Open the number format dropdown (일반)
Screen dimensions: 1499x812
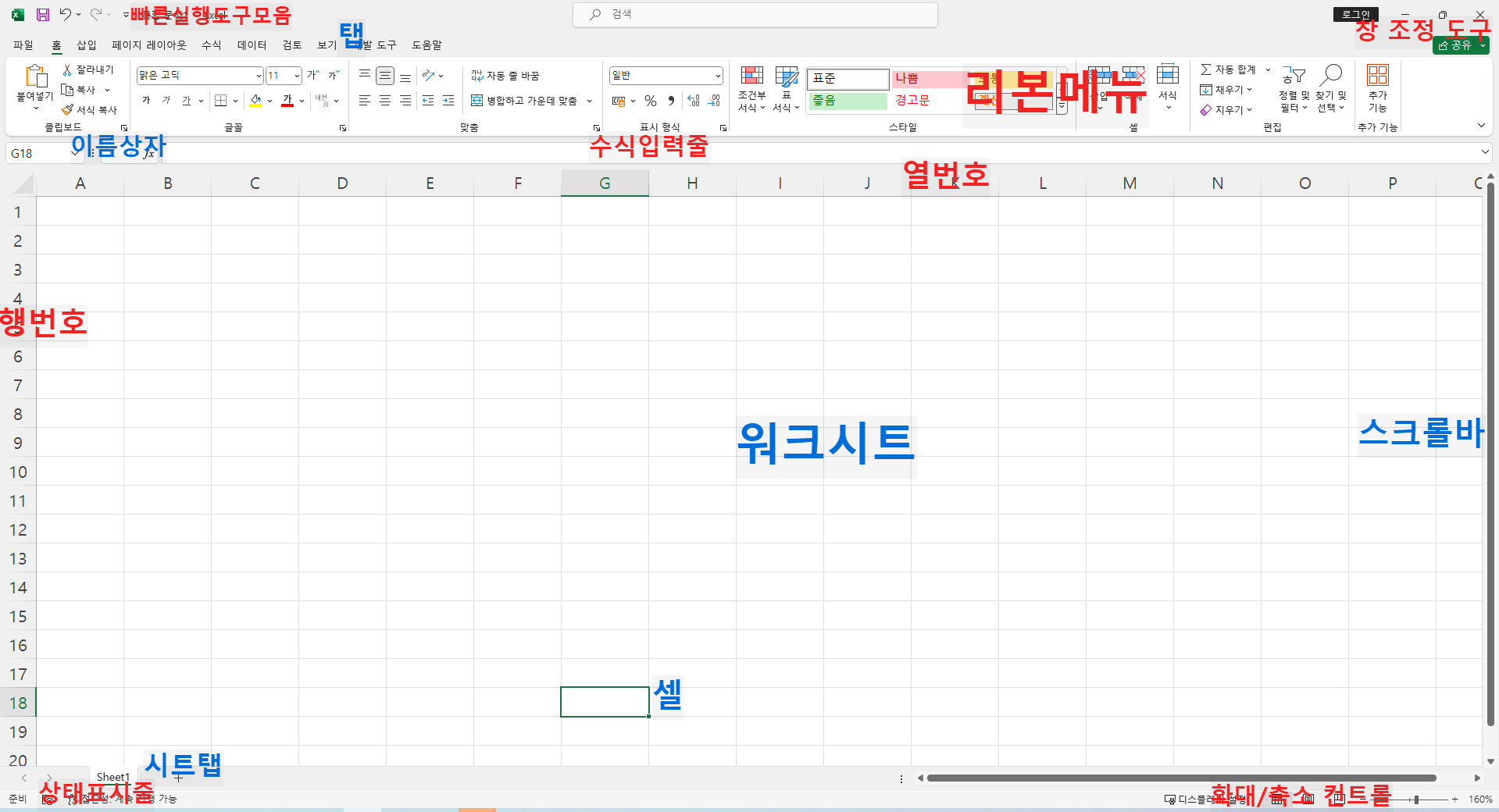(718, 76)
